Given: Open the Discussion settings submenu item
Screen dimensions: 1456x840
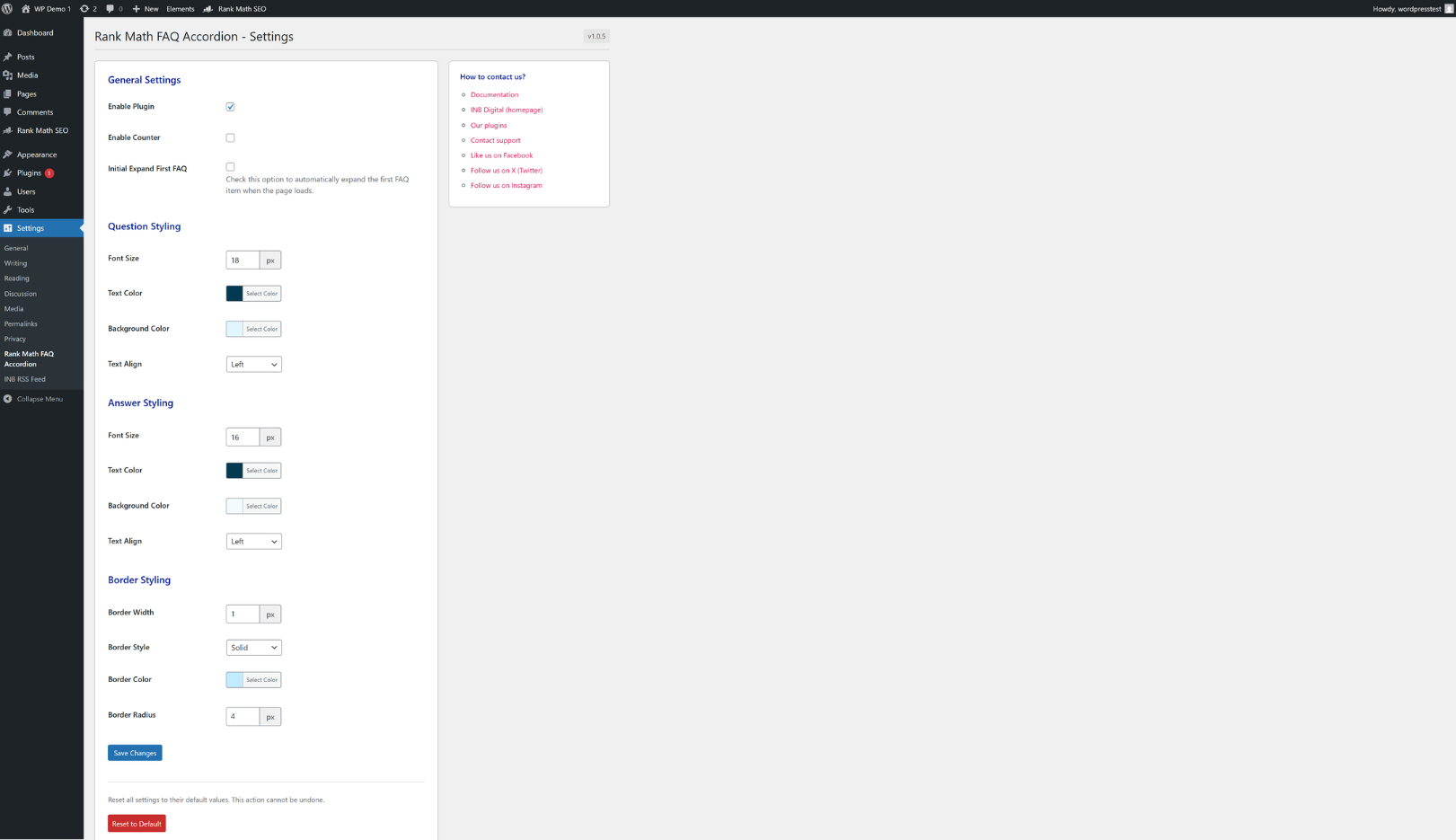Looking at the screenshot, I should (20, 294).
